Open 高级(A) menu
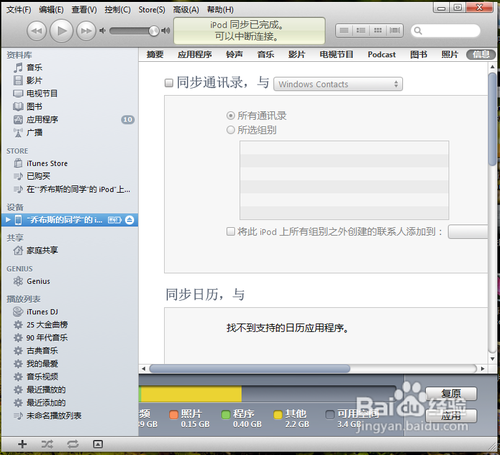The image size is (500, 455). [186, 10]
